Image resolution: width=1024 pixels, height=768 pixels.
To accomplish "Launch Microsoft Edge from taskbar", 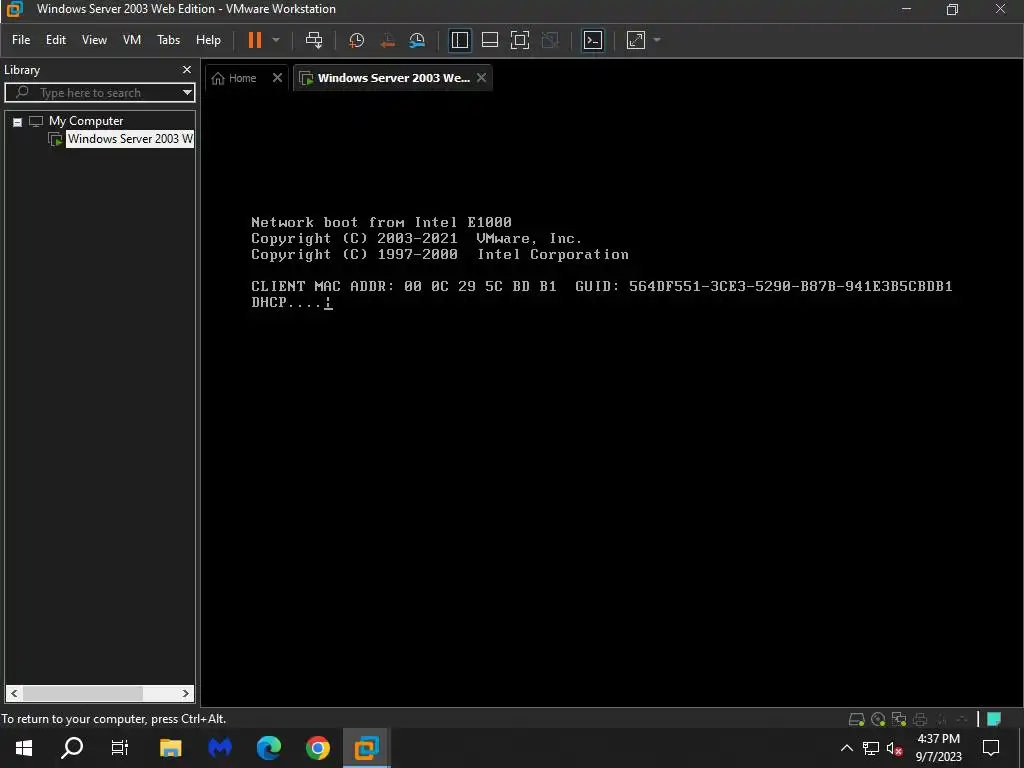I will [x=269, y=748].
